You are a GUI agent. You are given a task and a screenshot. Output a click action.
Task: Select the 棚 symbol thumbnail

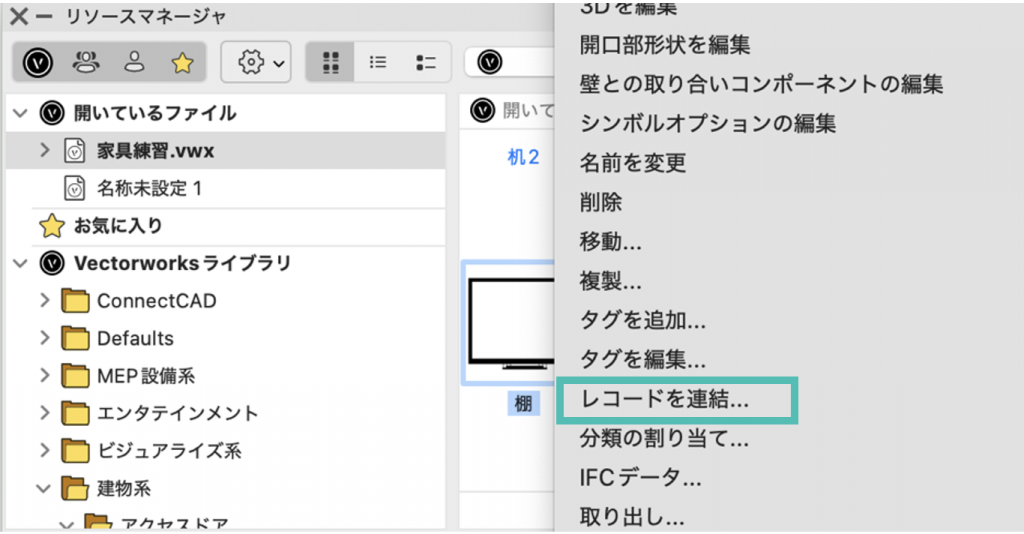(509, 324)
